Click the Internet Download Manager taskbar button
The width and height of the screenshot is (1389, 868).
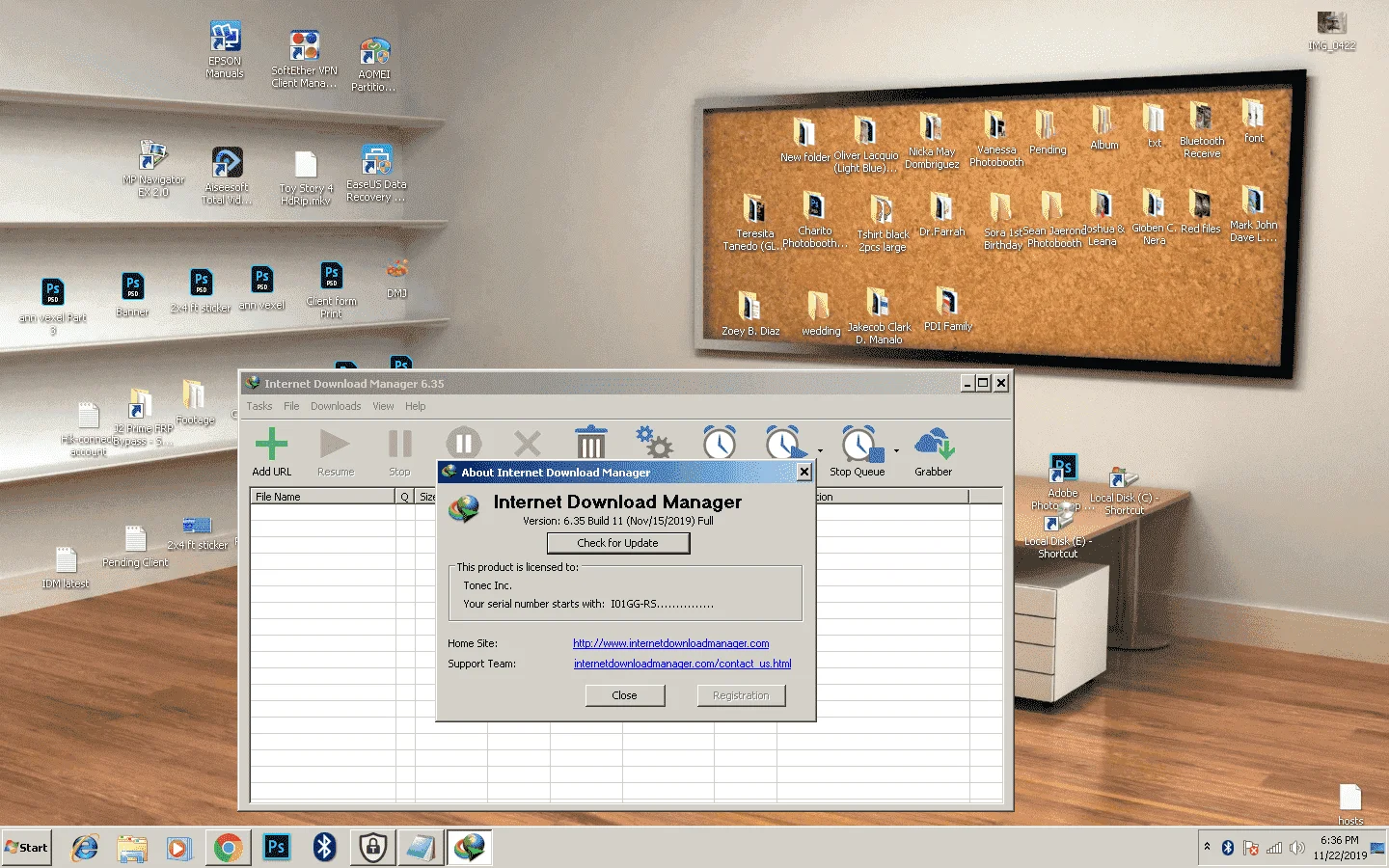click(x=470, y=848)
